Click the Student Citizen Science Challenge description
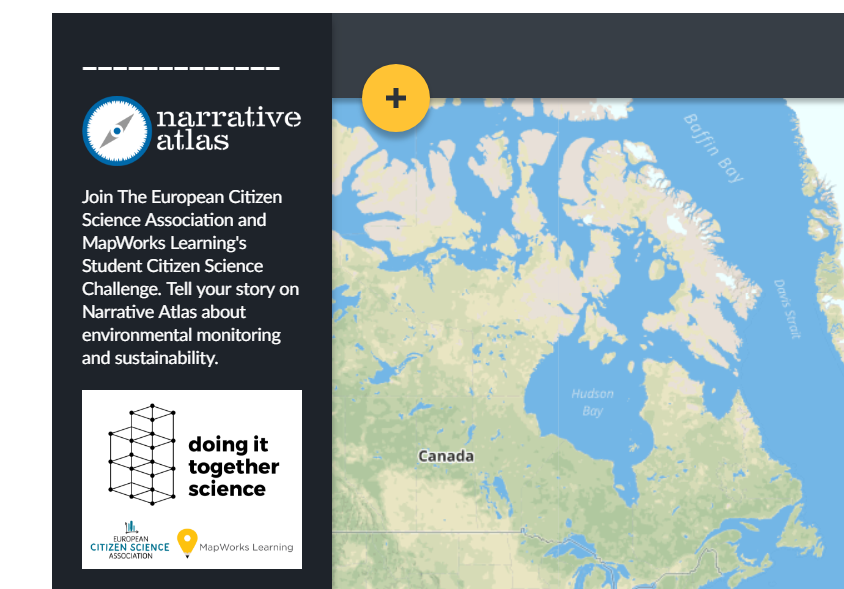This screenshot has height=589, width=844. tap(190, 277)
